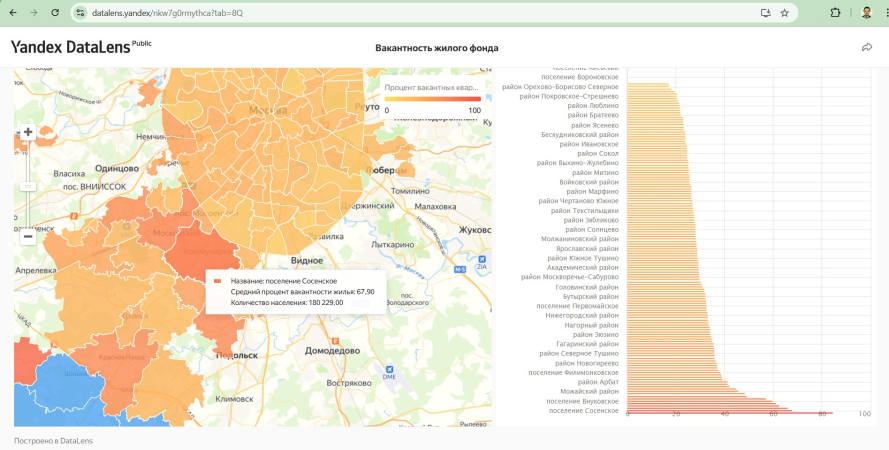Click the site info icon in address bar
Viewport: 889px width, 450px height.
pyautogui.click(x=84, y=13)
